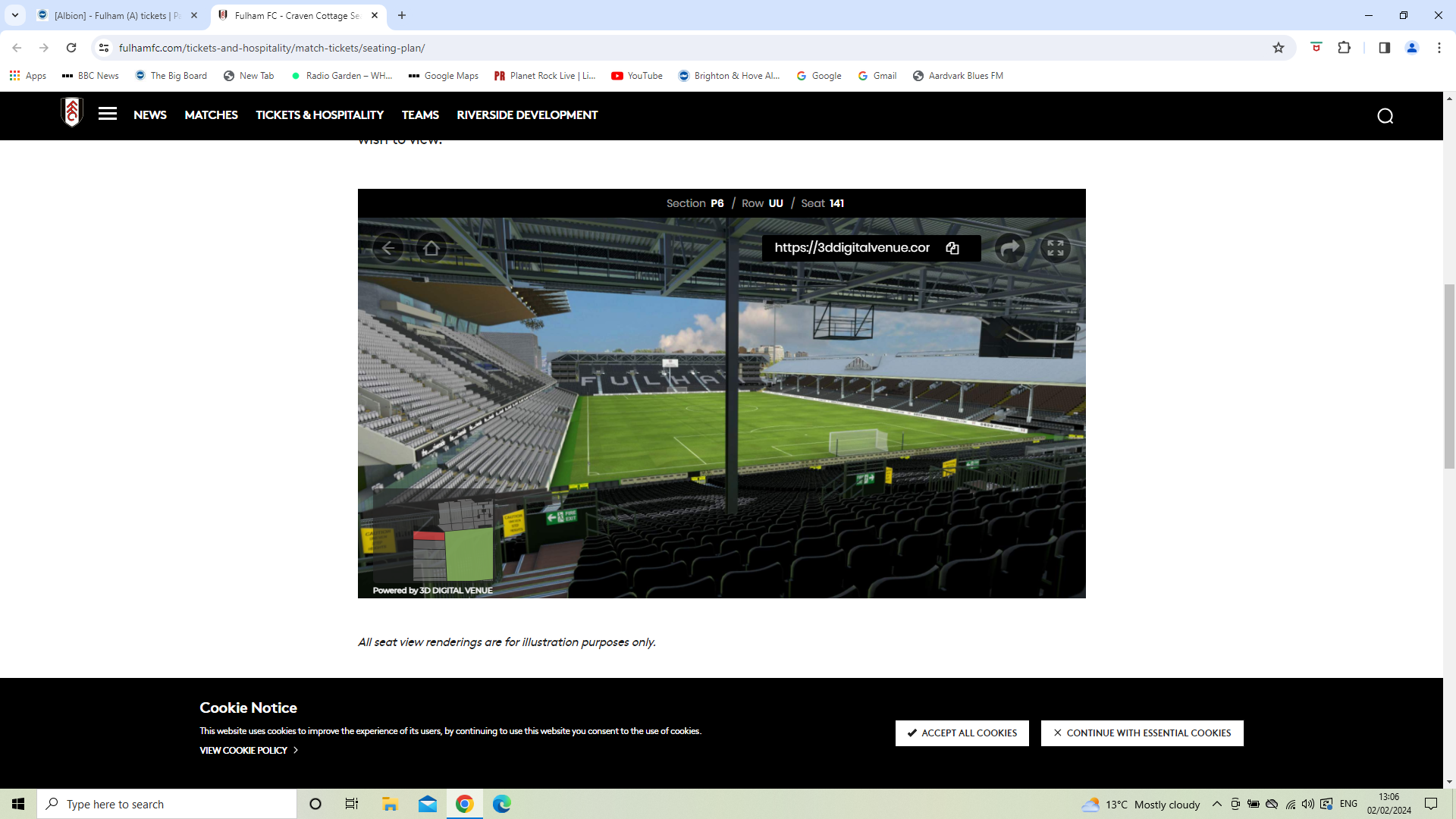Screen dimensions: 1456x819
Task: Open the Aardvark Blues FM bookmark
Action: 958,76
